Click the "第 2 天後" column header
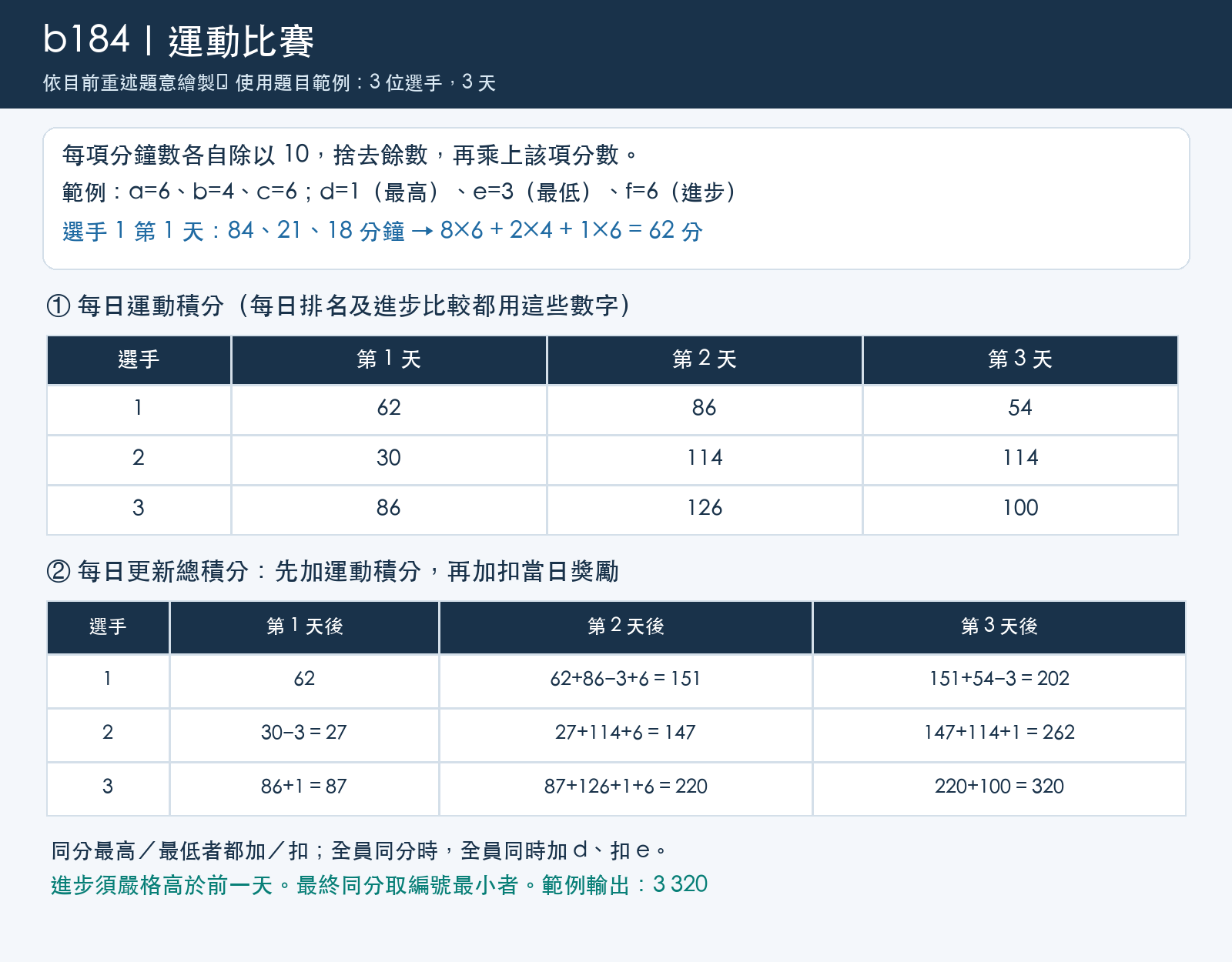1232x962 pixels. coord(625,627)
